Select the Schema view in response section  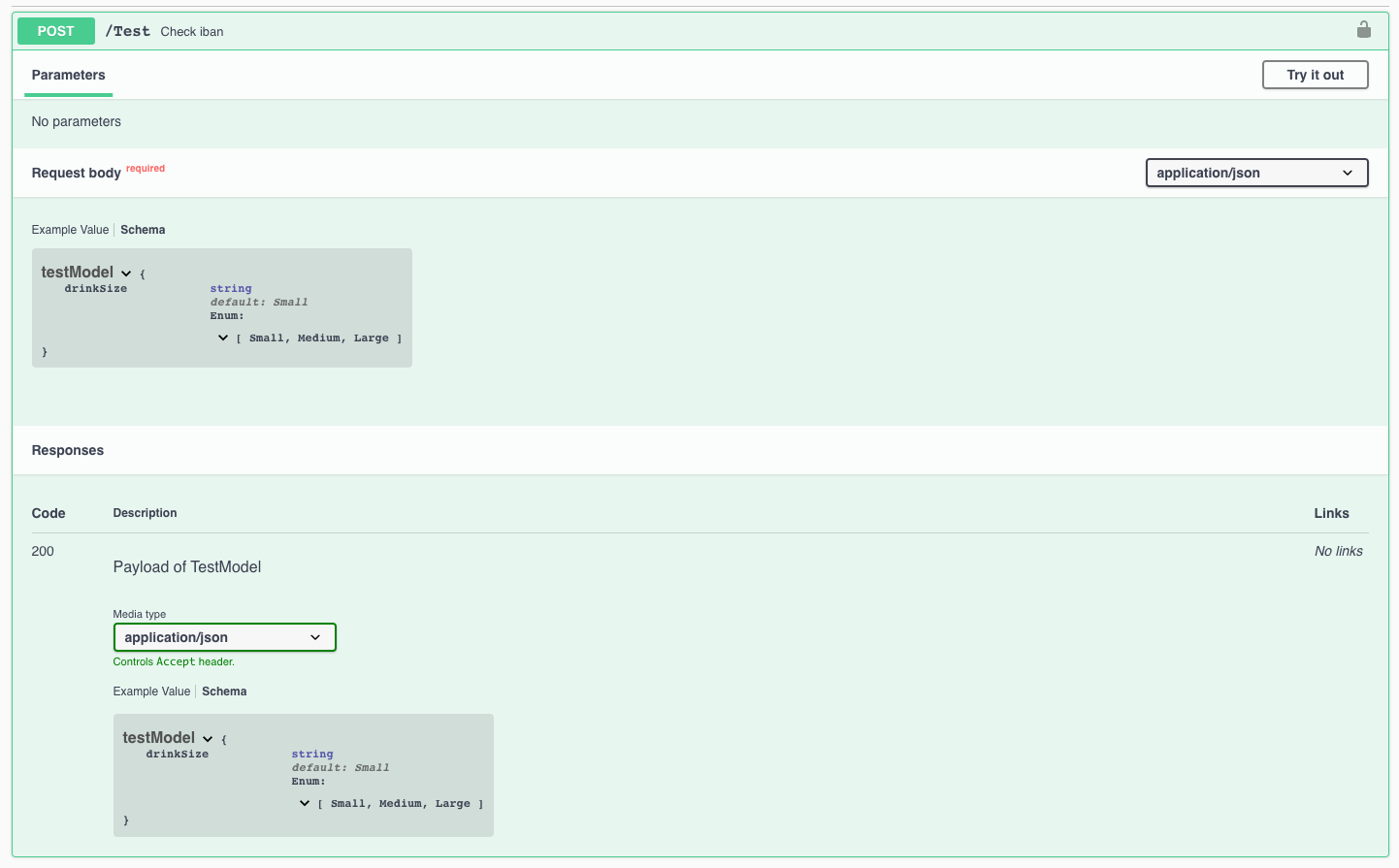(224, 691)
